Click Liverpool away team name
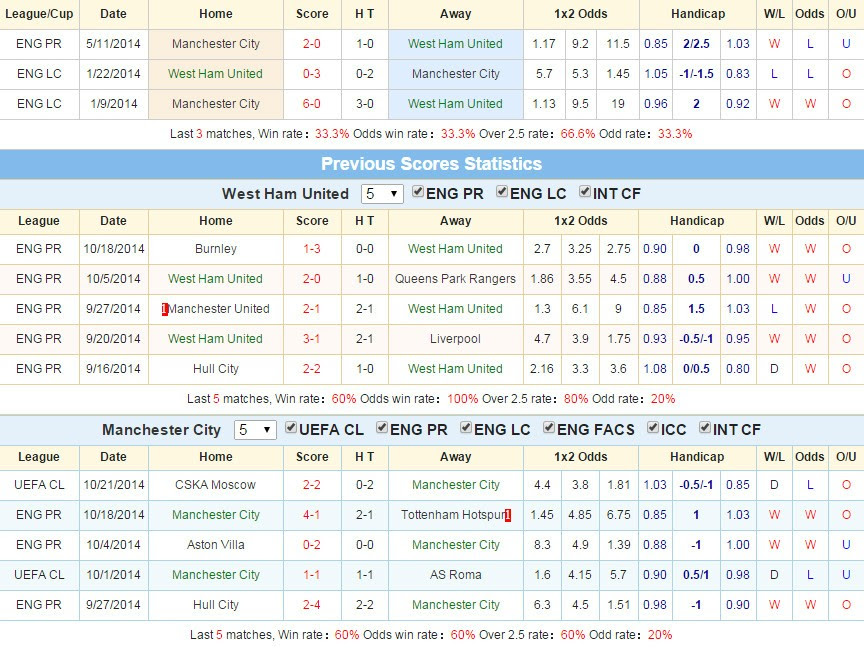 tap(455, 339)
